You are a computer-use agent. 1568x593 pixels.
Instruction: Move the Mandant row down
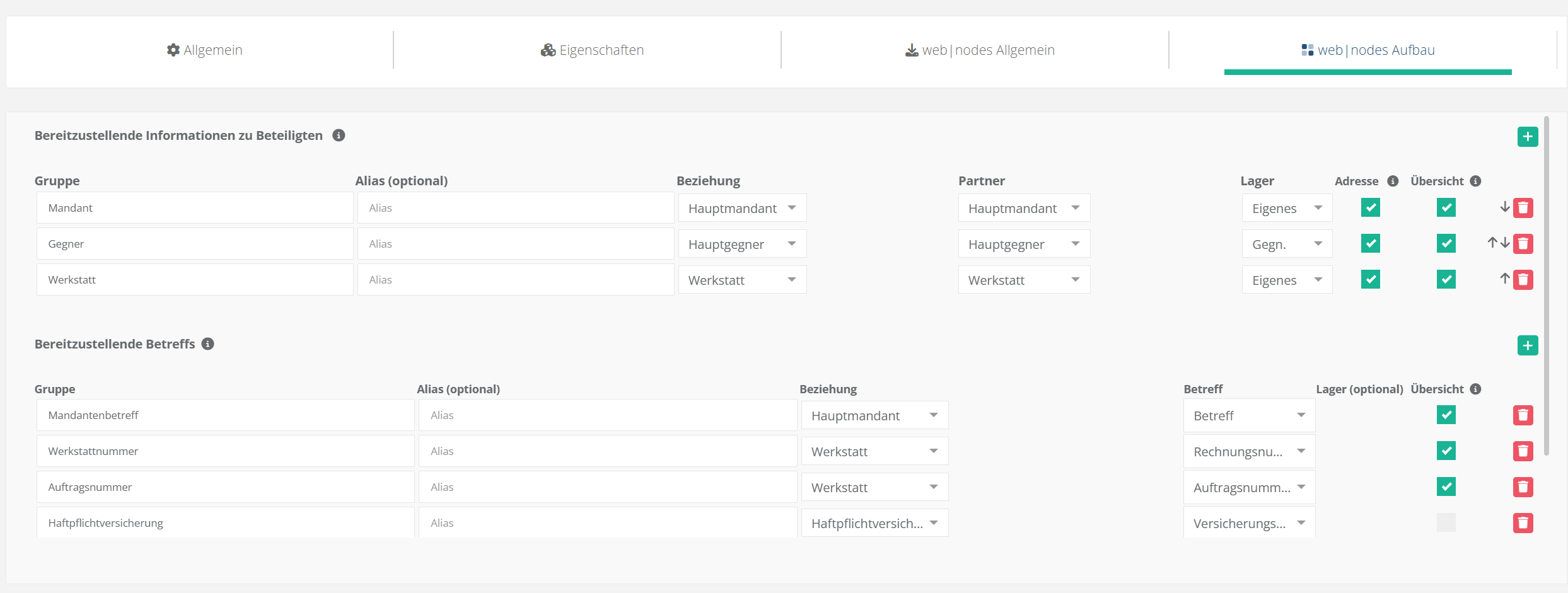click(1504, 207)
